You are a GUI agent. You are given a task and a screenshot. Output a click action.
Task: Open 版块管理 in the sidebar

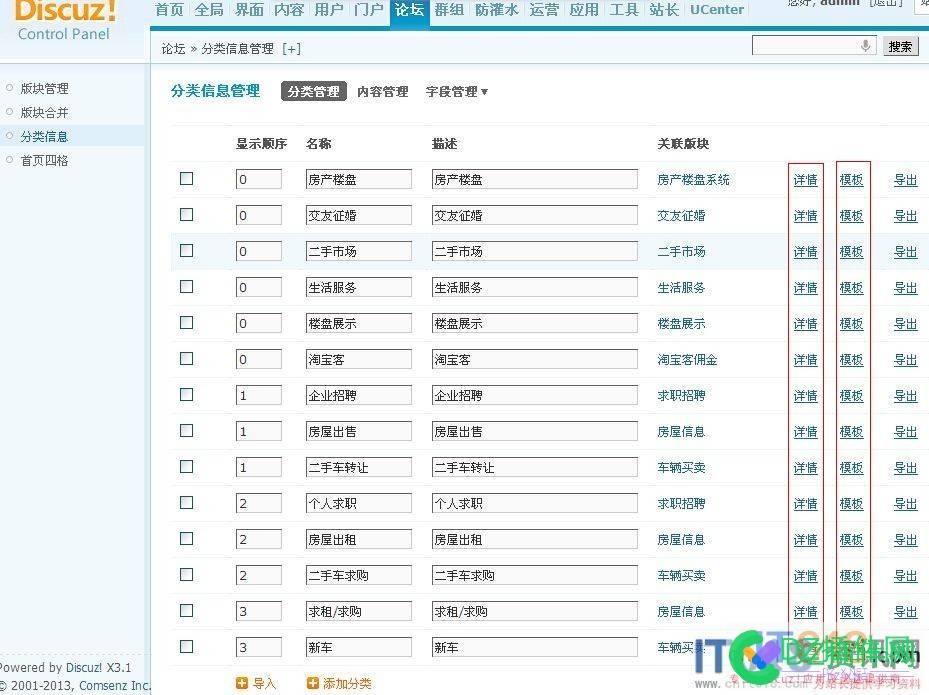click(x=44, y=88)
